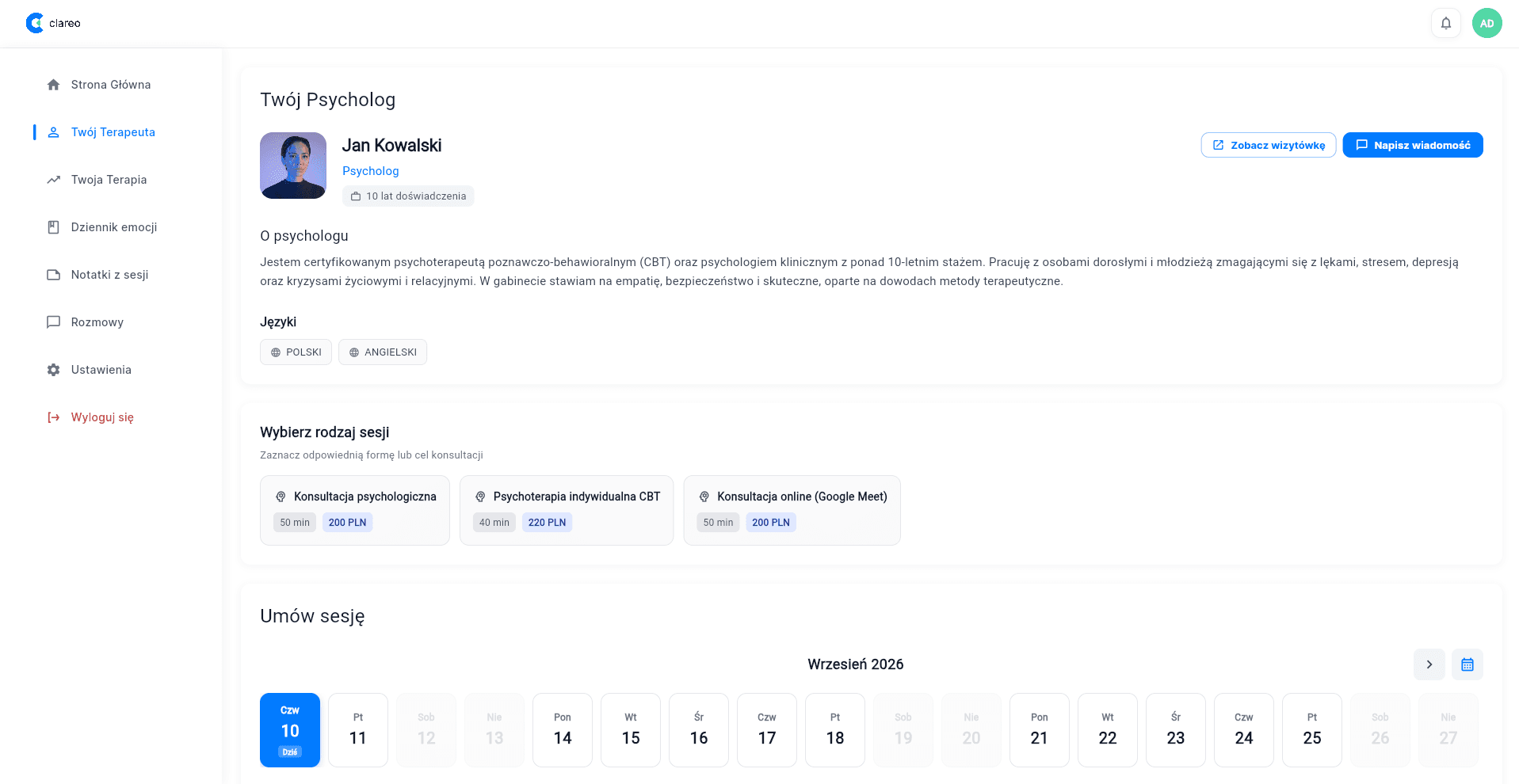The width and height of the screenshot is (1519, 784).
Task: Choose Konsultacja online (Google Meet) option
Action: point(792,510)
